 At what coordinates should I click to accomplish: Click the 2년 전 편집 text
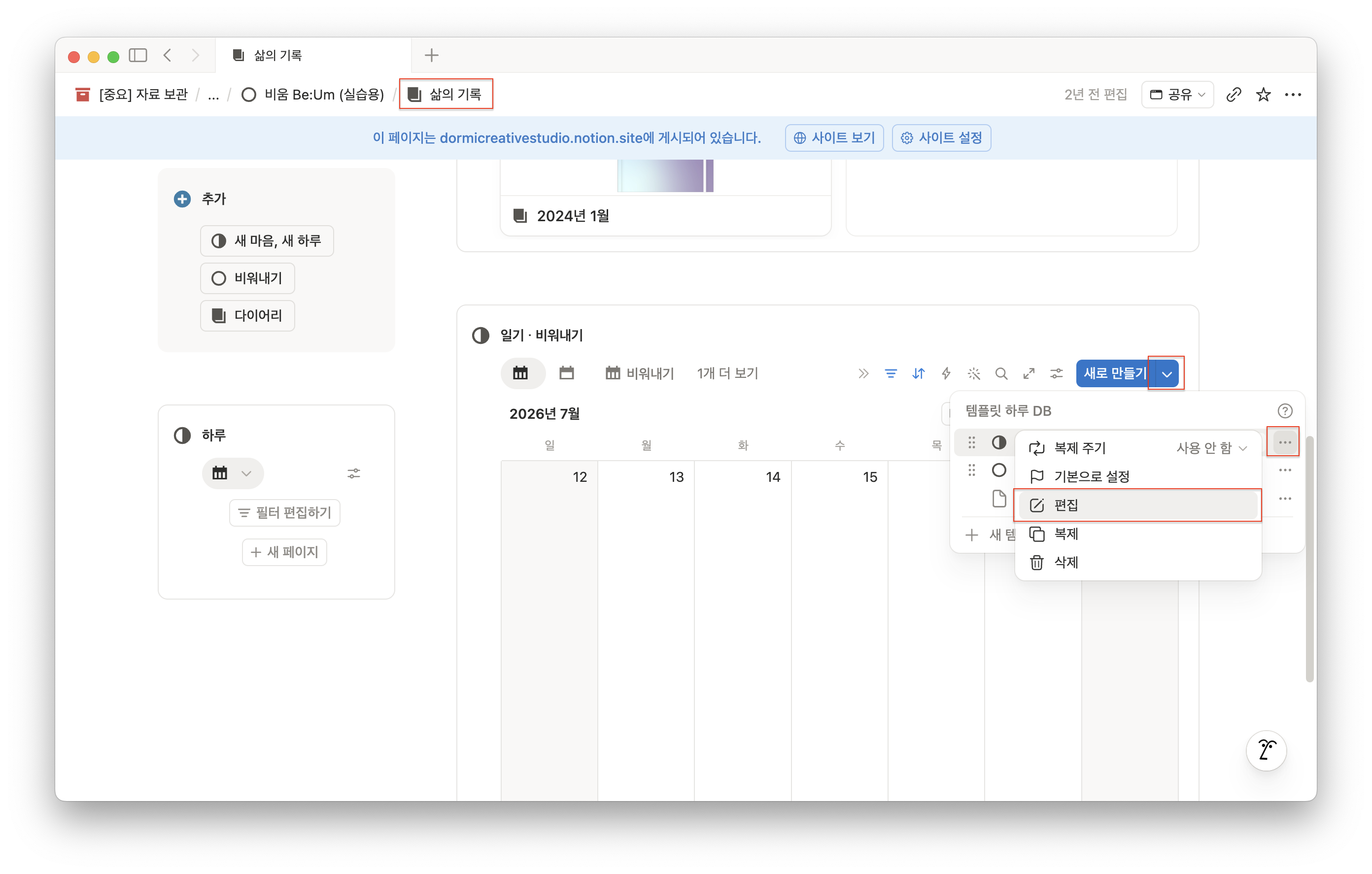coord(1096,95)
